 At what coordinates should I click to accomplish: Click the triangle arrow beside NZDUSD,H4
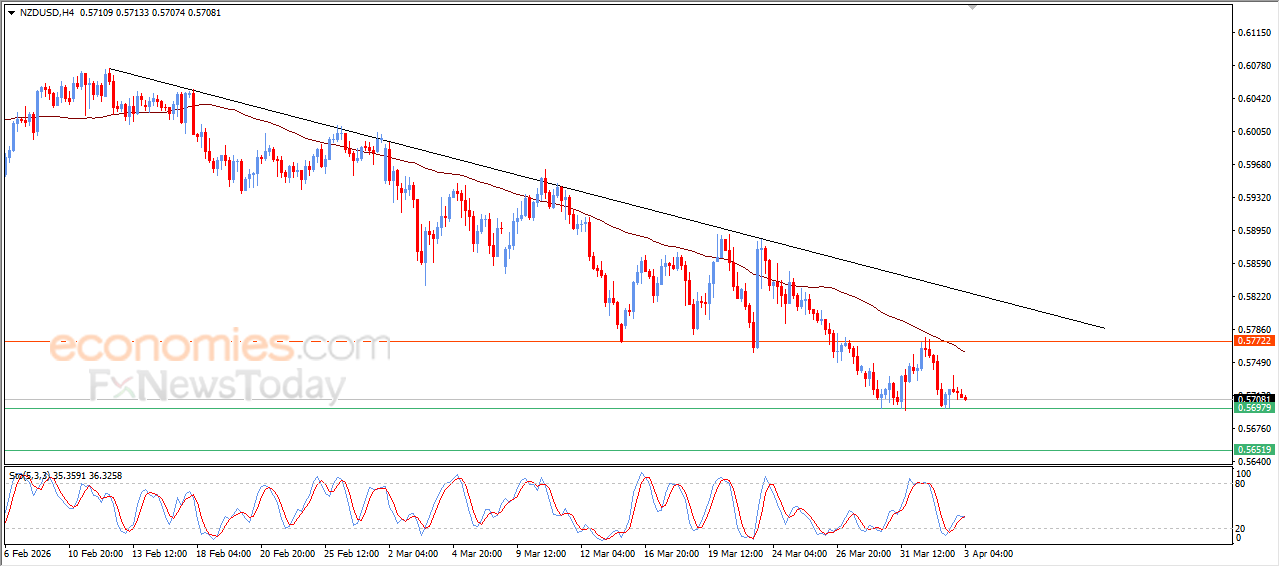pos(11,13)
